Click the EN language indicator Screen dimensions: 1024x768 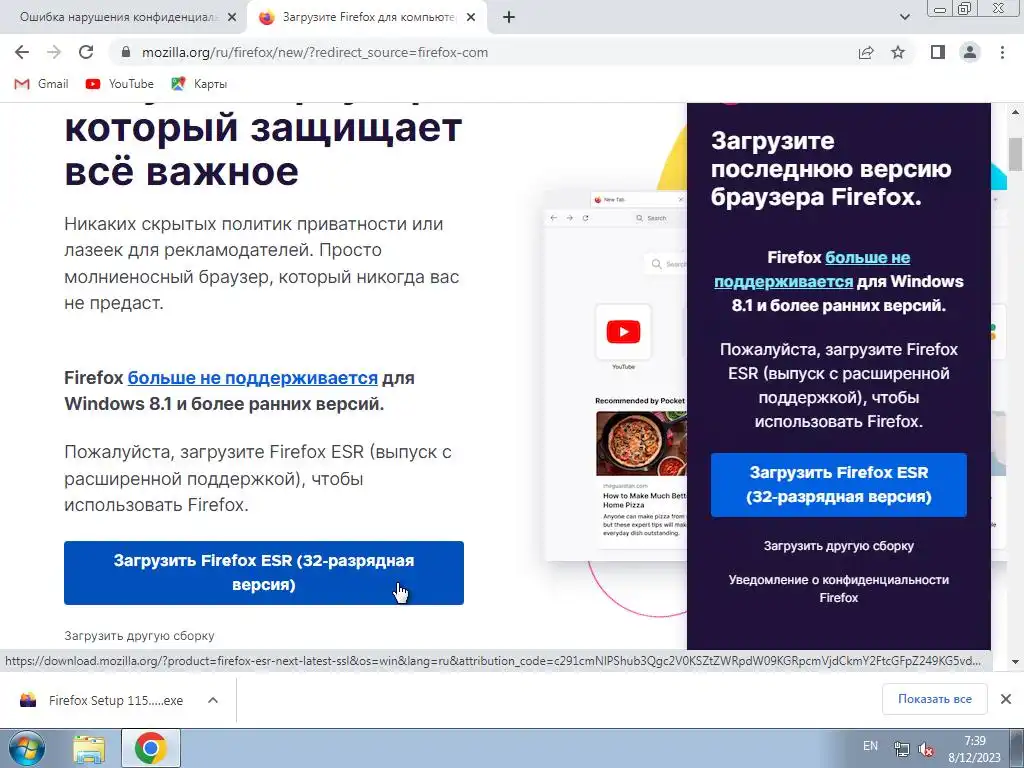click(x=870, y=746)
